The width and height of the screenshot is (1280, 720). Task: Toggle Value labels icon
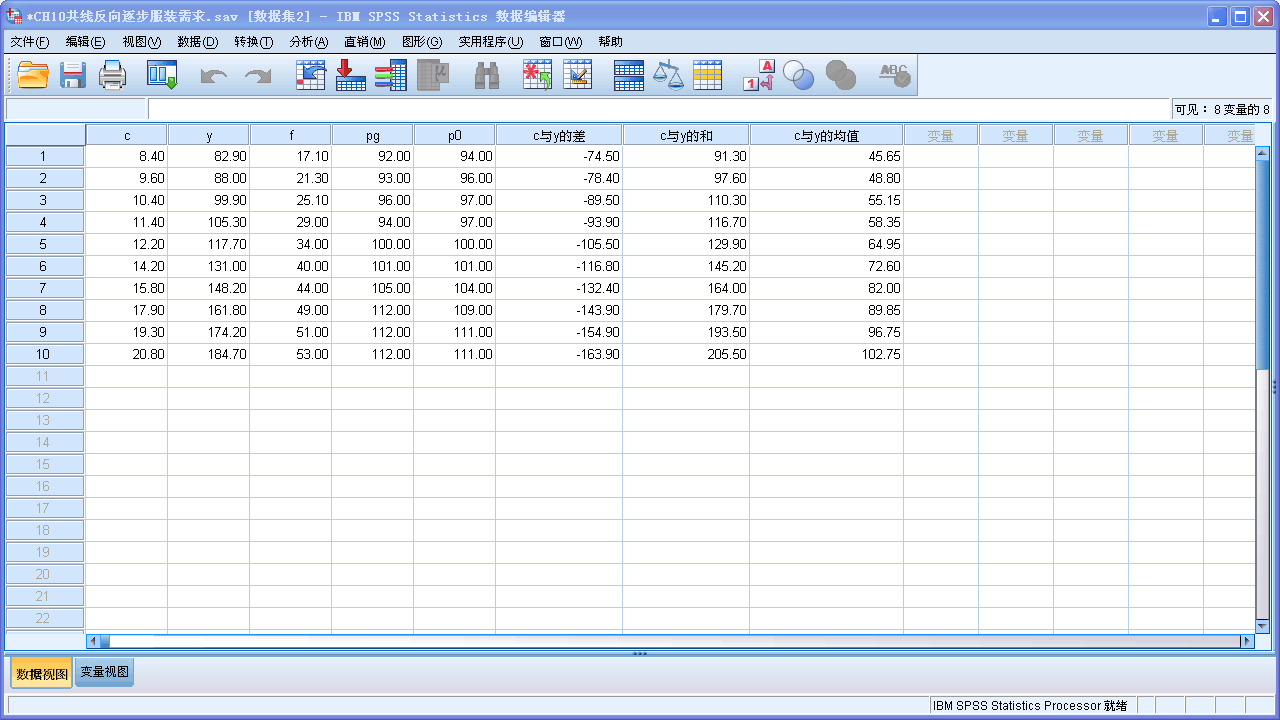759,75
